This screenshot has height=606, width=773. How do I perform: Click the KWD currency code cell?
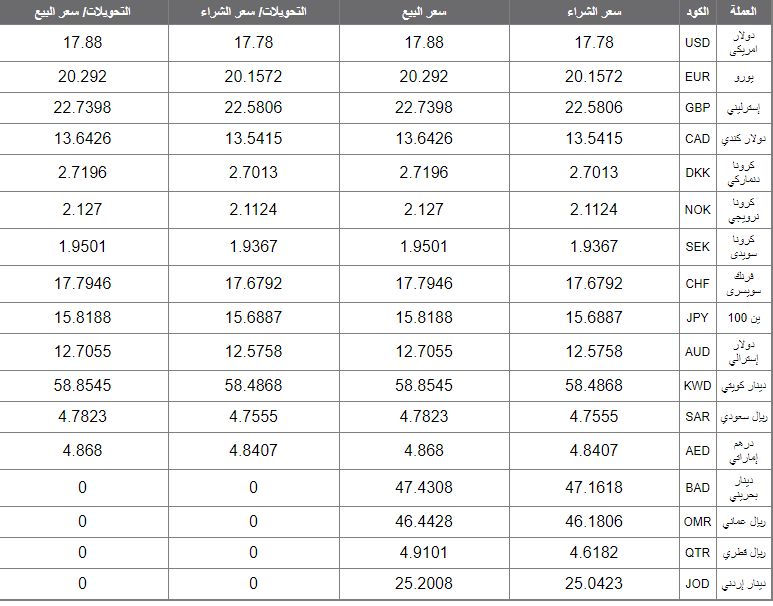click(x=697, y=386)
